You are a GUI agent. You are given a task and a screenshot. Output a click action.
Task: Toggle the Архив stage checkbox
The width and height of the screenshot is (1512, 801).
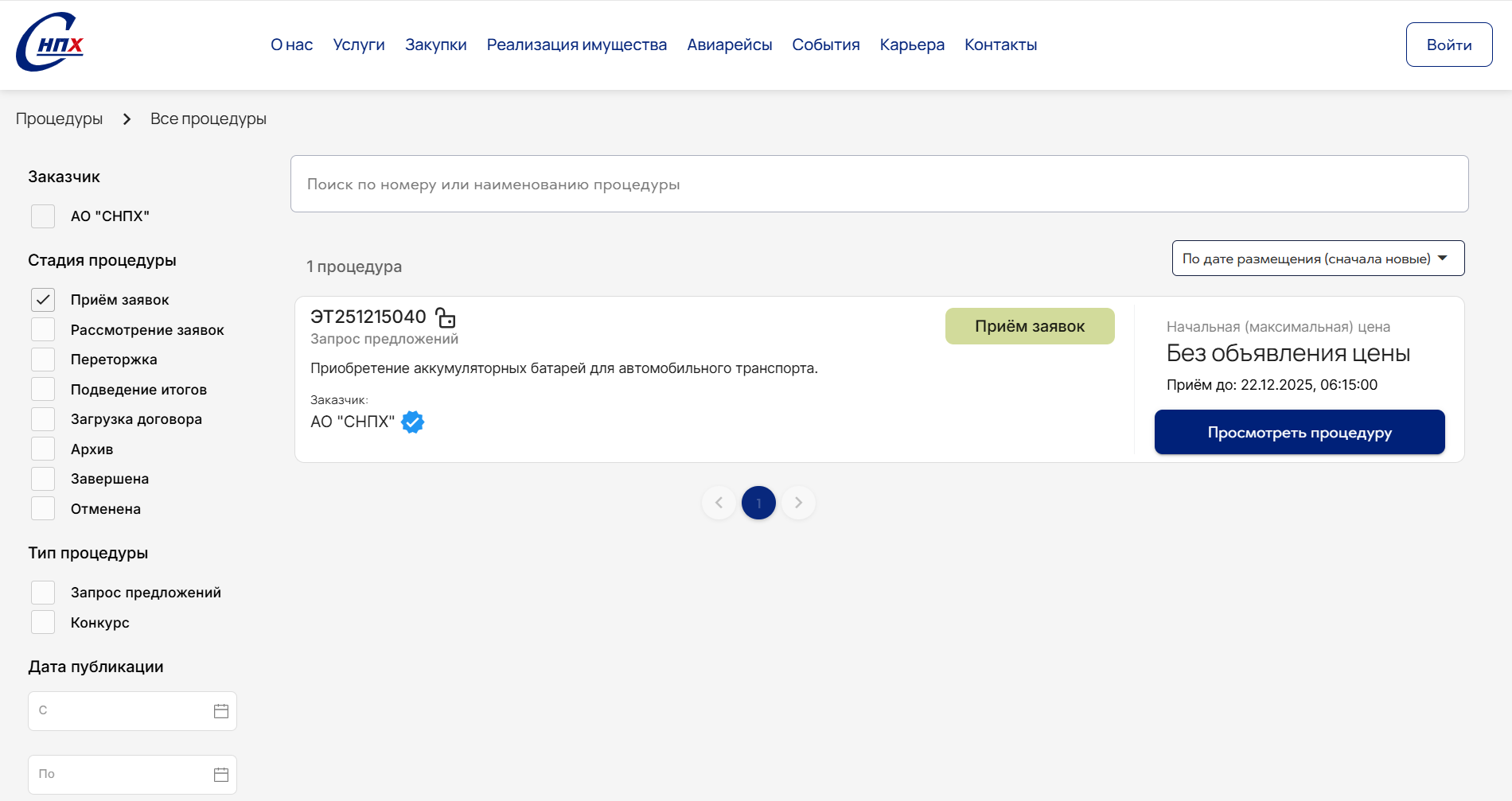(x=43, y=449)
